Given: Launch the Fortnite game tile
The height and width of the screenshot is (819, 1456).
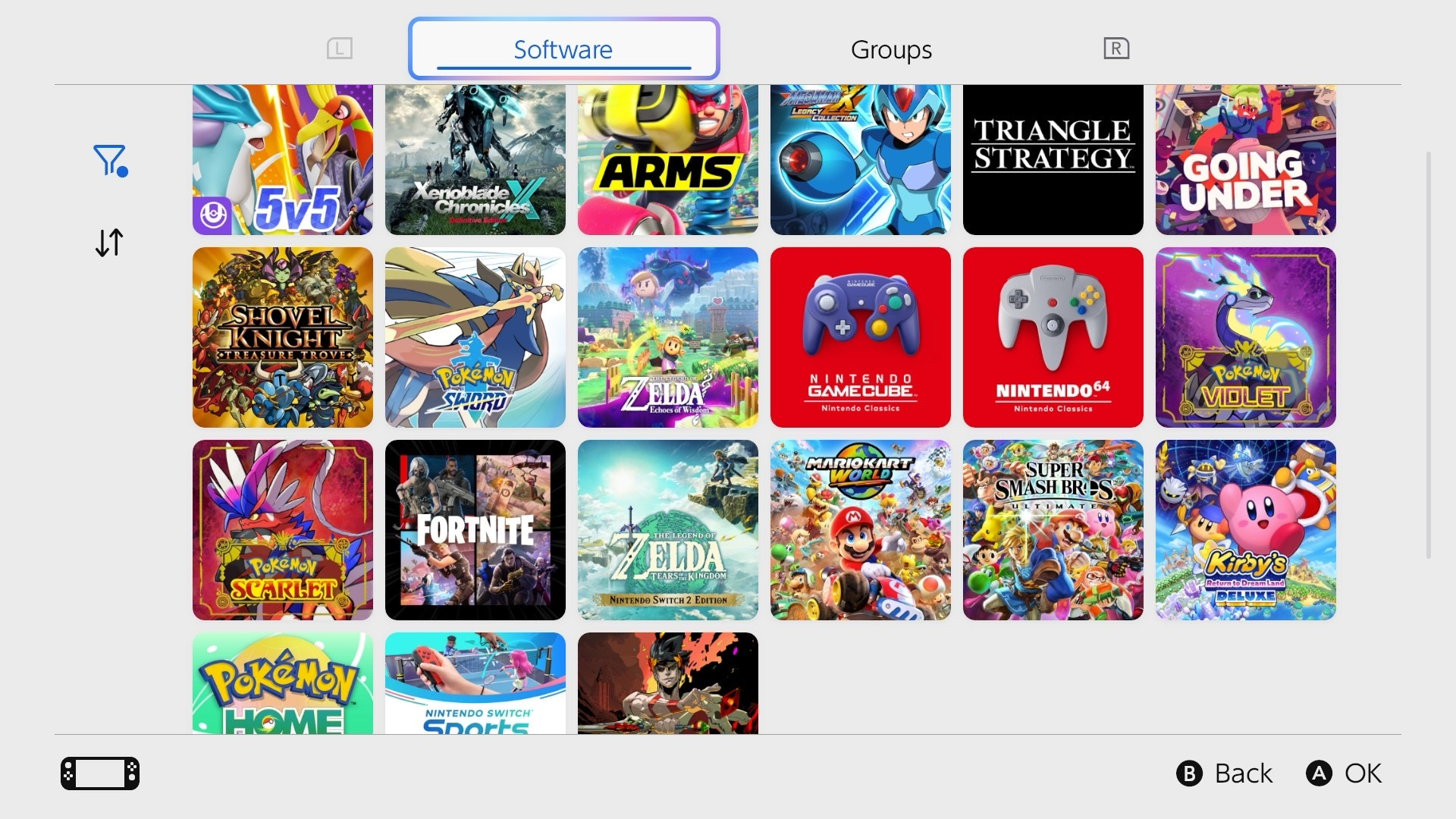Looking at the screenshot, I should point(475,530).
